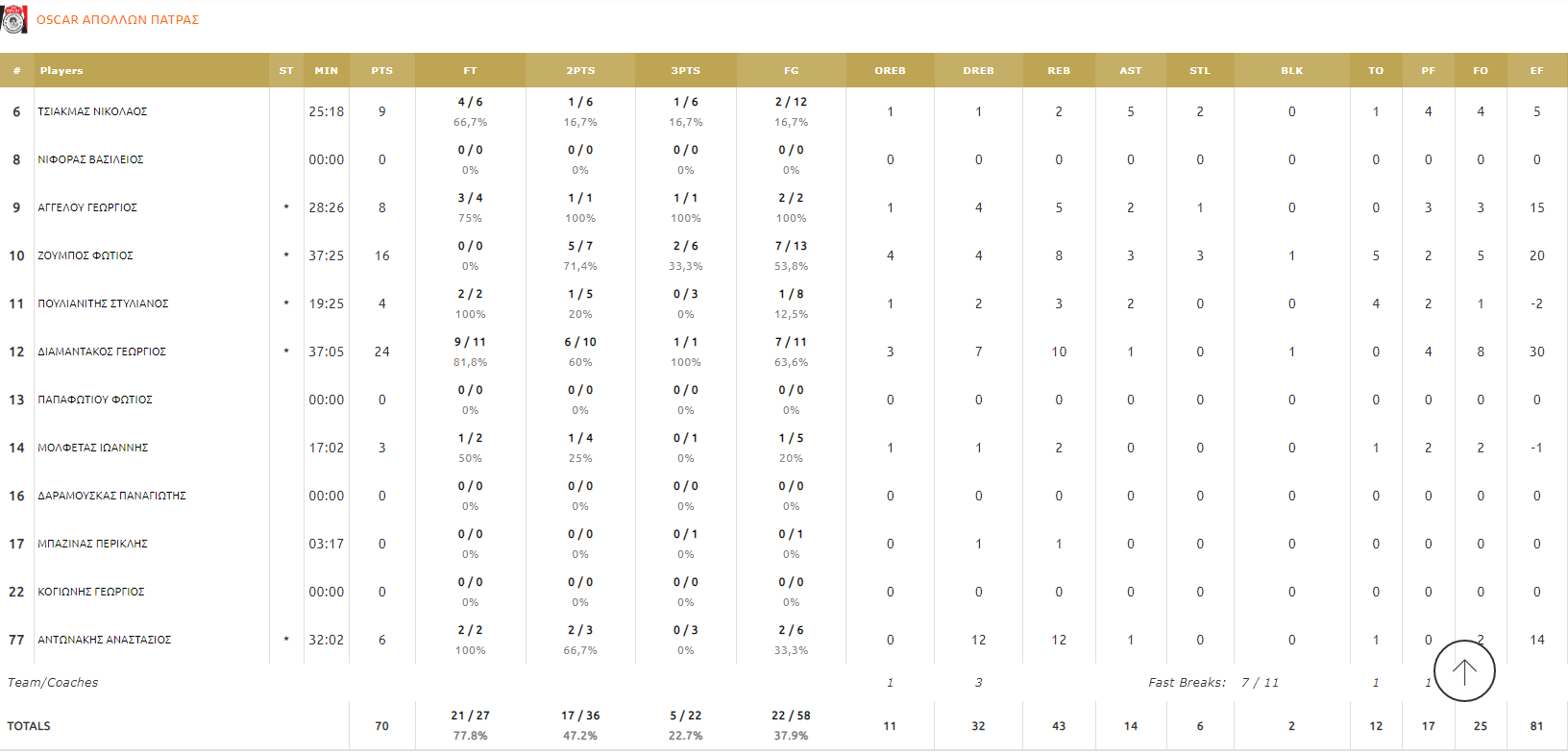The height and width of the screenshot is (752, 1568).
Task: Click the REB column header
Action: click(x=1058, y=71)
